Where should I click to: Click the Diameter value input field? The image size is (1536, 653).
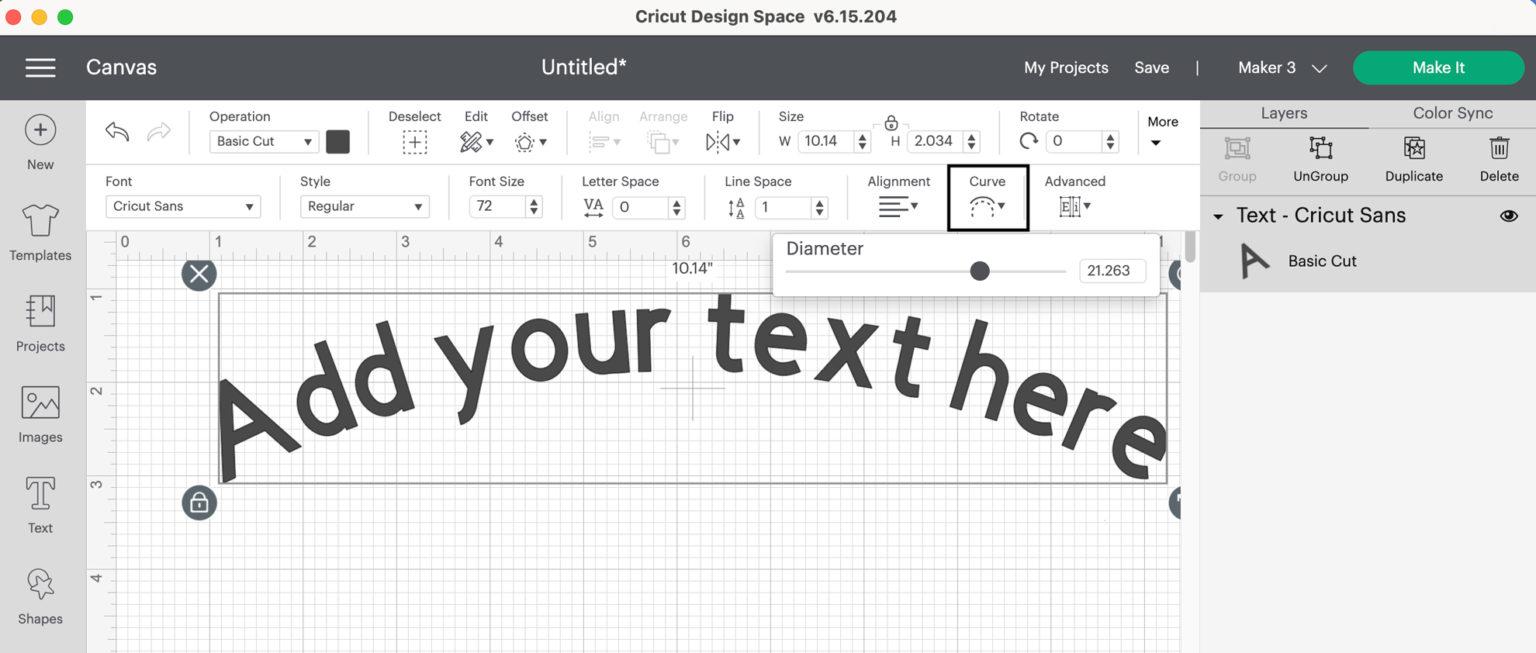1112,270
